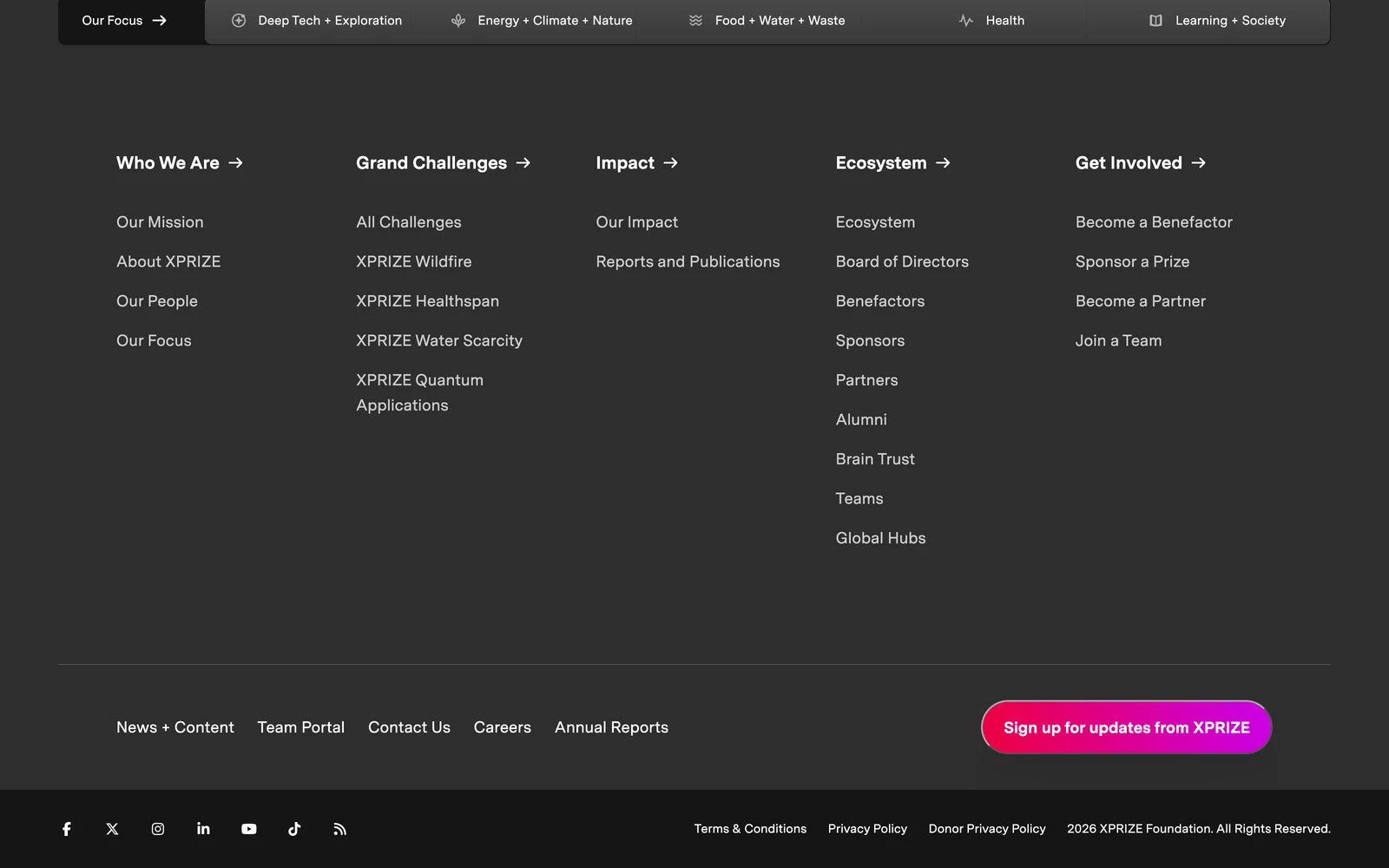
Task: Open the Facebook social icon
Action: pyautogui.click(x=67, y=829)
